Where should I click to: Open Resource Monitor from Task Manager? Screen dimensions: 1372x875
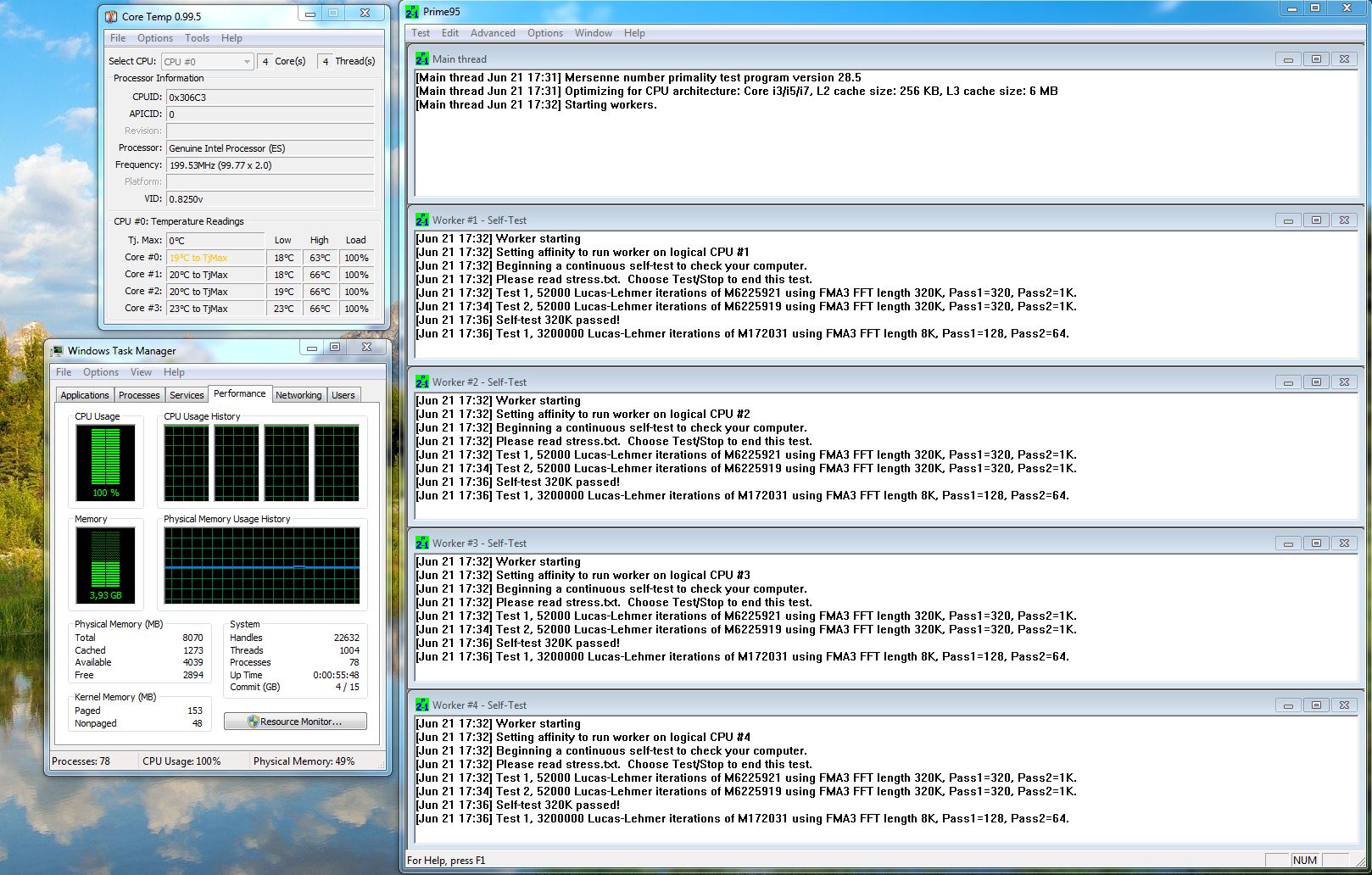(295, 722)
